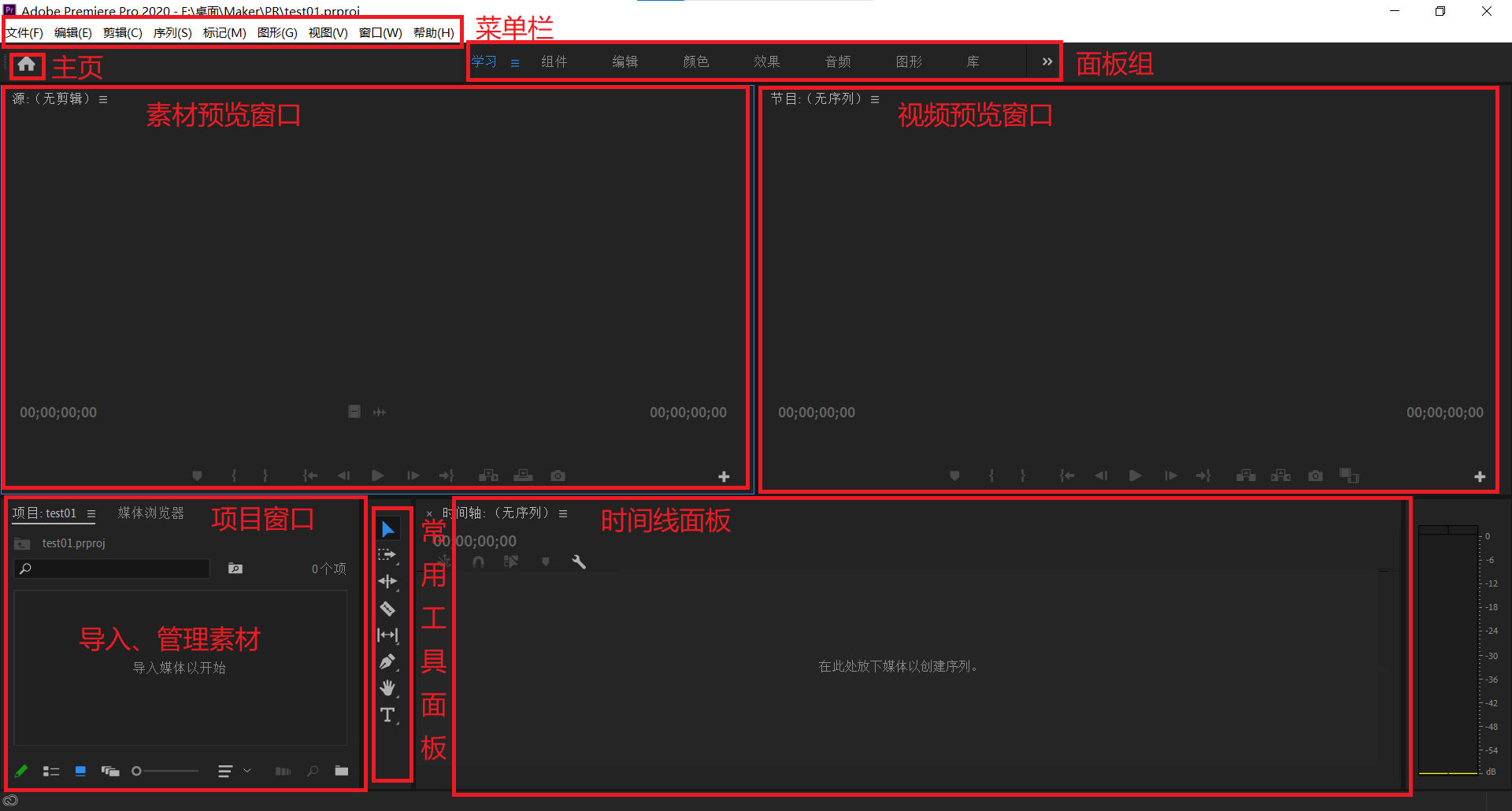Show more workspaces double chevron

pyautogui.click(x=1047, y=61)
